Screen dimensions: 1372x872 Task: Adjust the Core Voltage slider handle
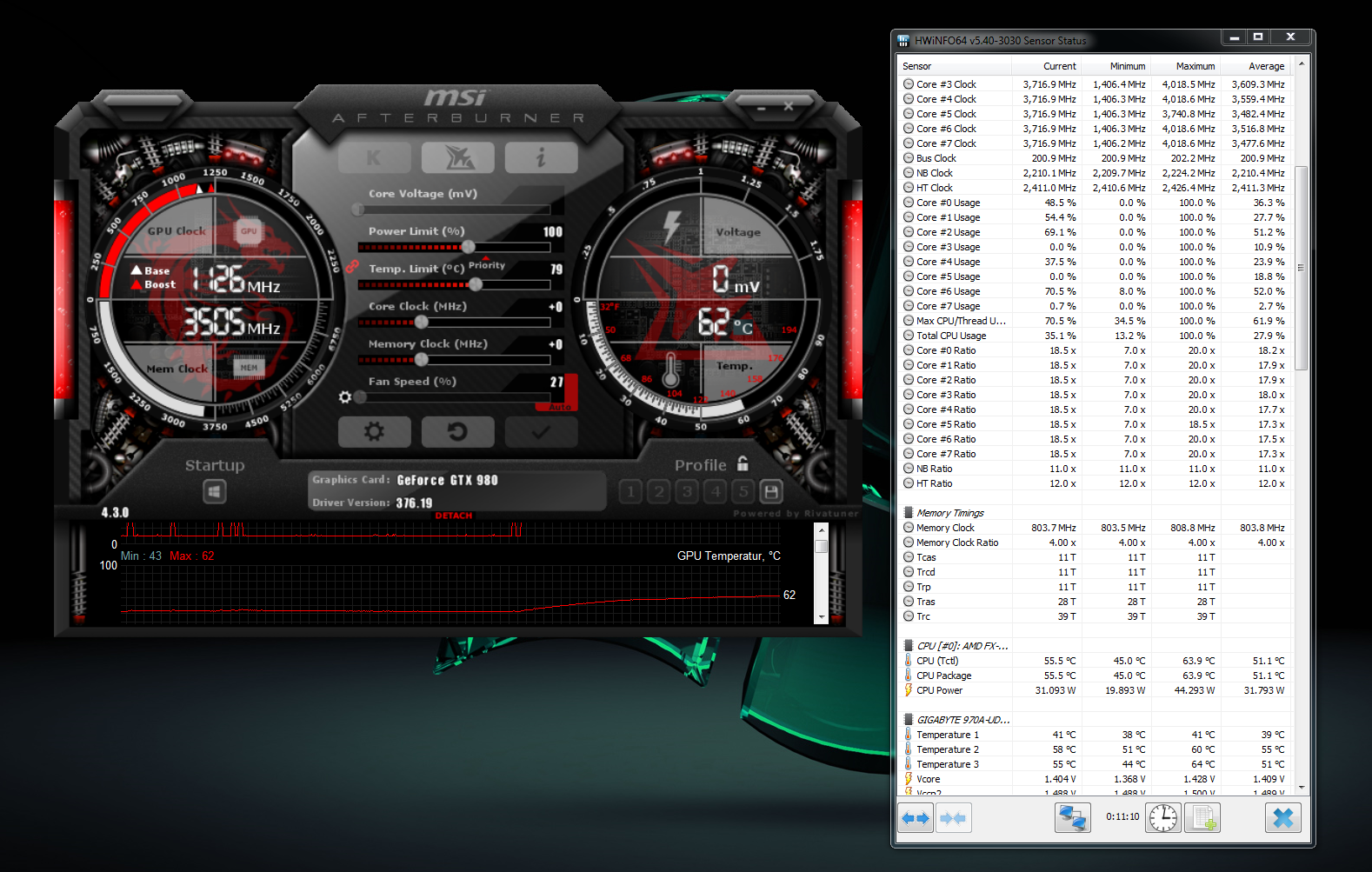358,210
